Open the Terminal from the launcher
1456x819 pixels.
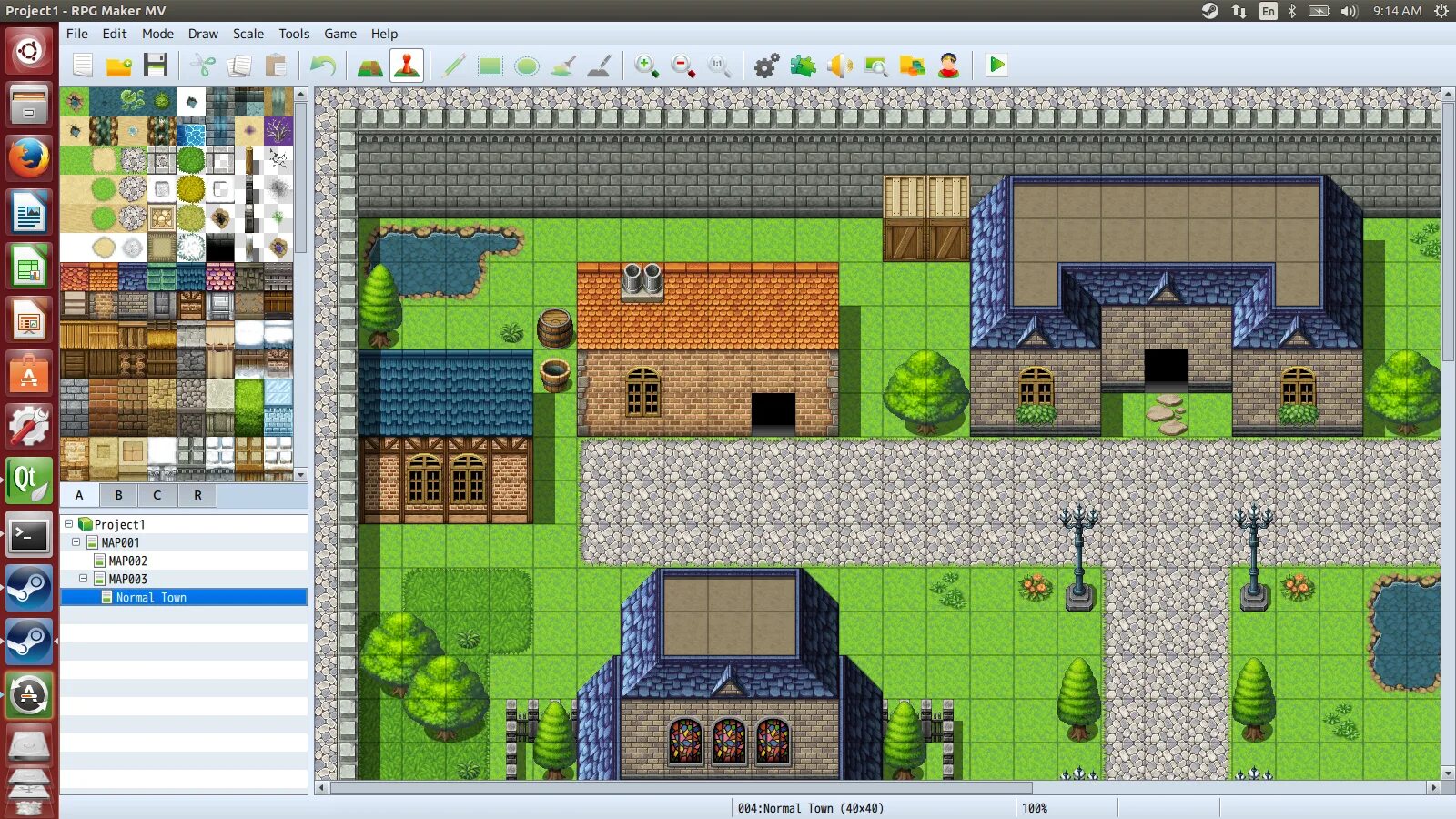coord(29,535)
